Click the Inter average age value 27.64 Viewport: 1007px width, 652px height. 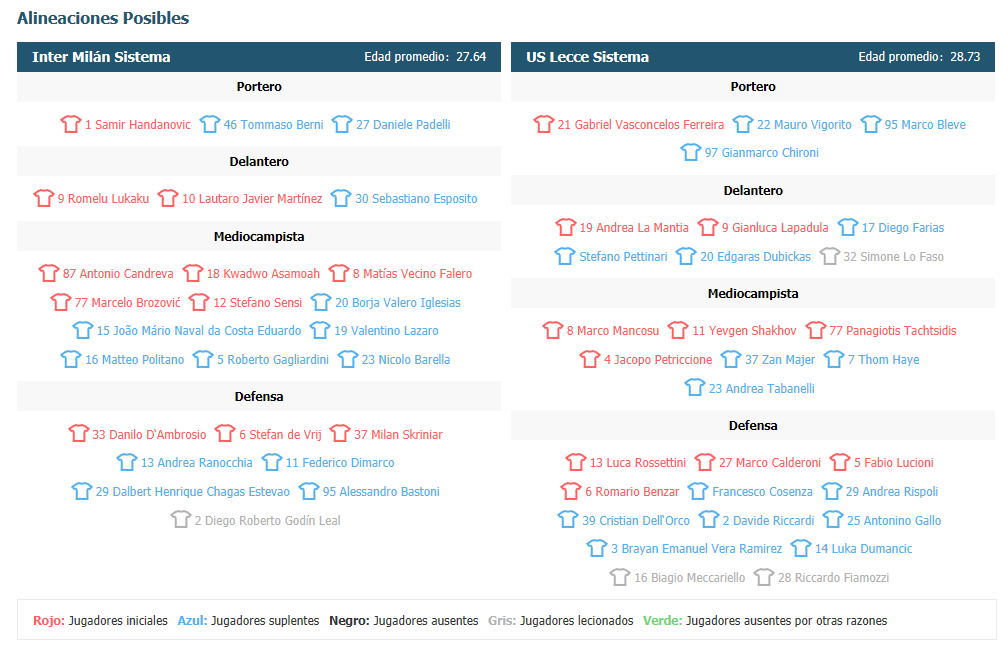[471, 57]
